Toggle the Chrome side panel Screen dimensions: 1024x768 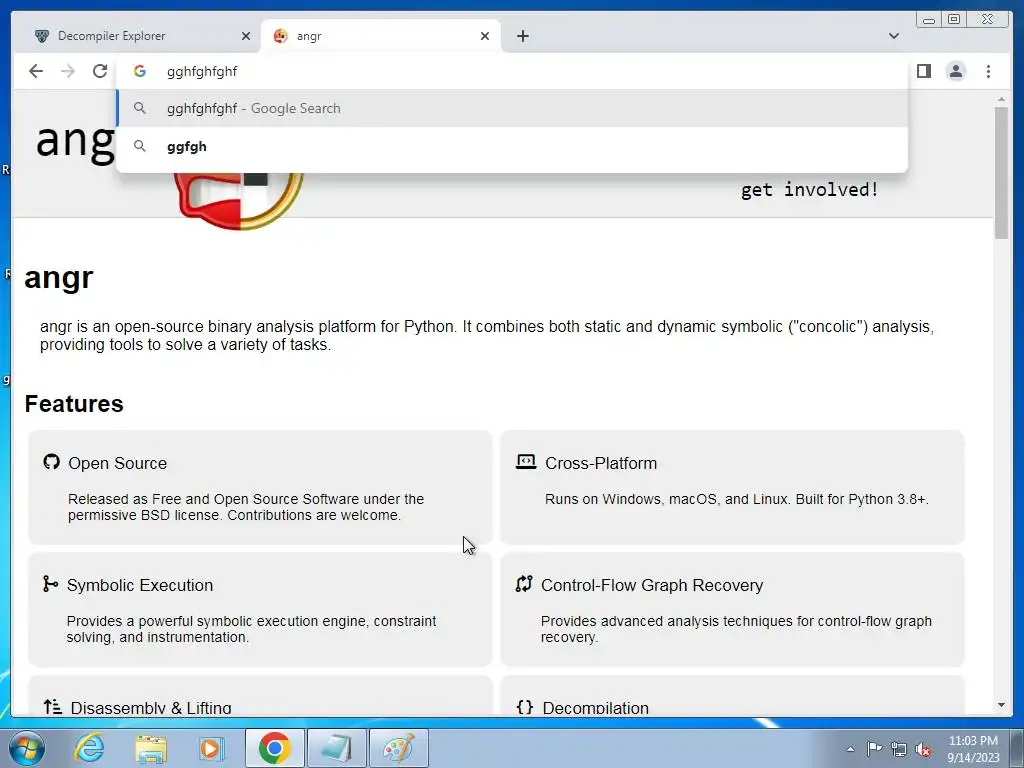923,71
